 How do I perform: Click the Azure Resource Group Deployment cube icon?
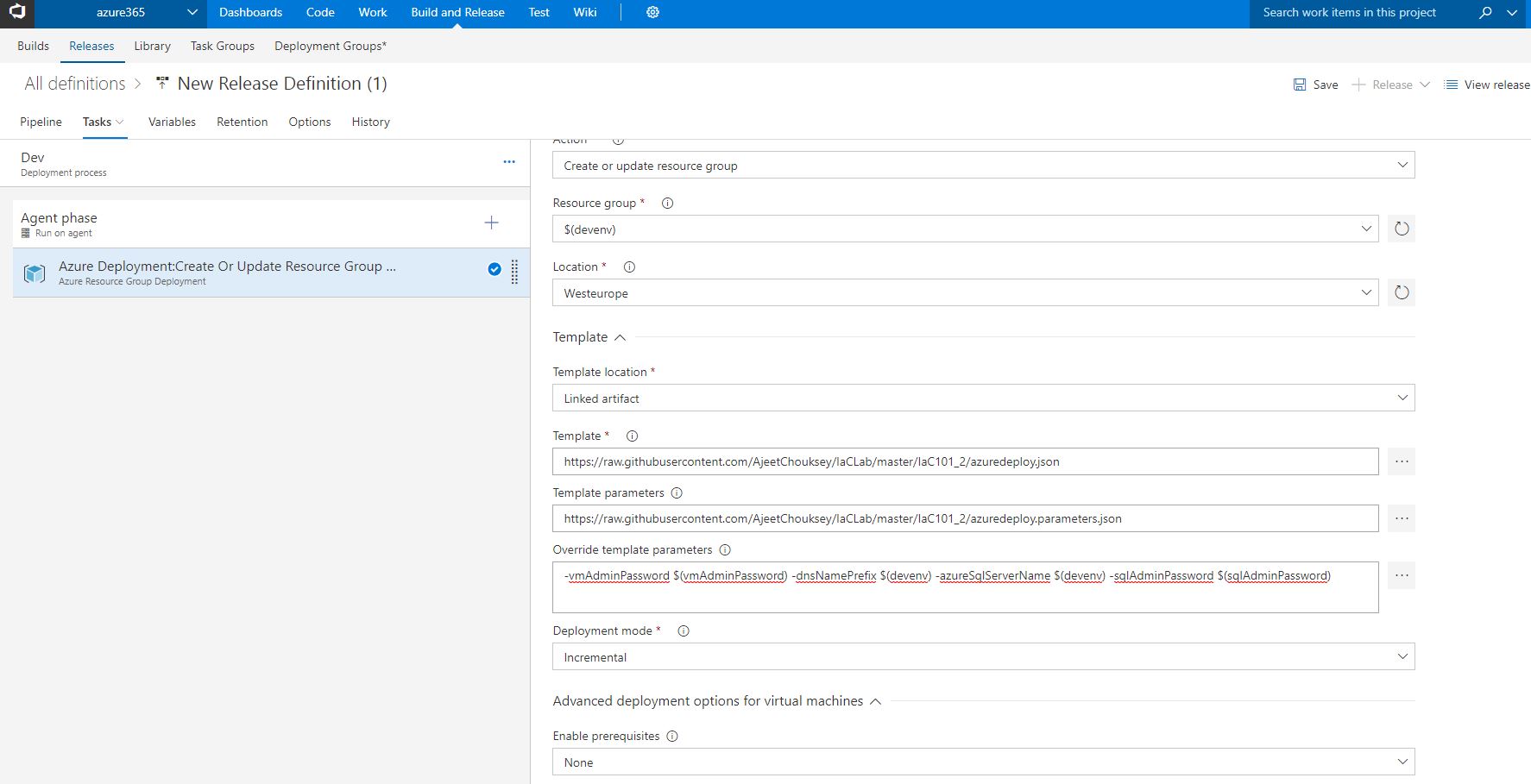point(35,273)
